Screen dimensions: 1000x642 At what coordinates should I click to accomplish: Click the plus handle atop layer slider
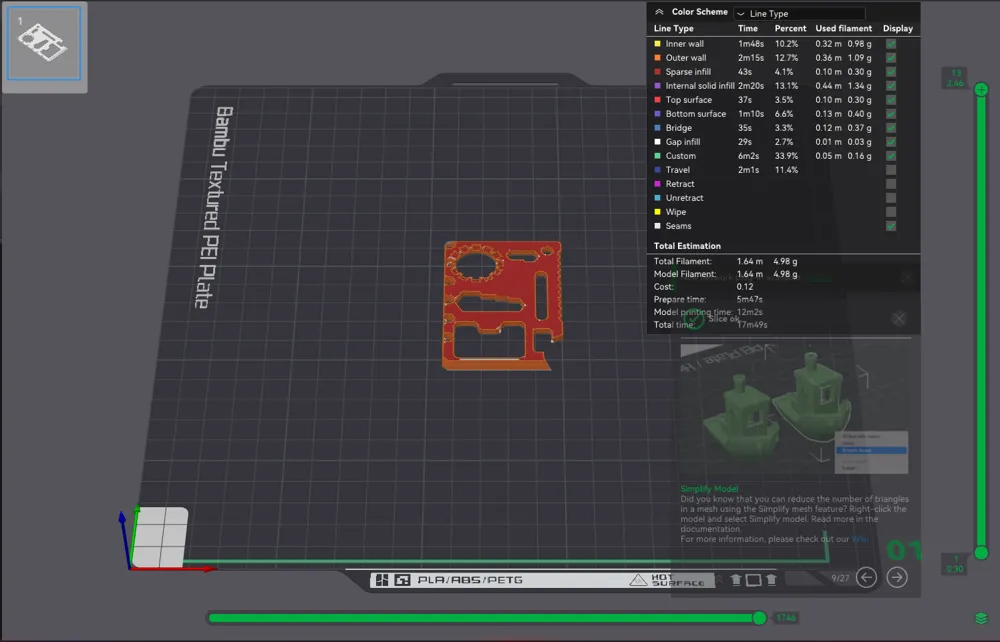(x=982, y=90)
